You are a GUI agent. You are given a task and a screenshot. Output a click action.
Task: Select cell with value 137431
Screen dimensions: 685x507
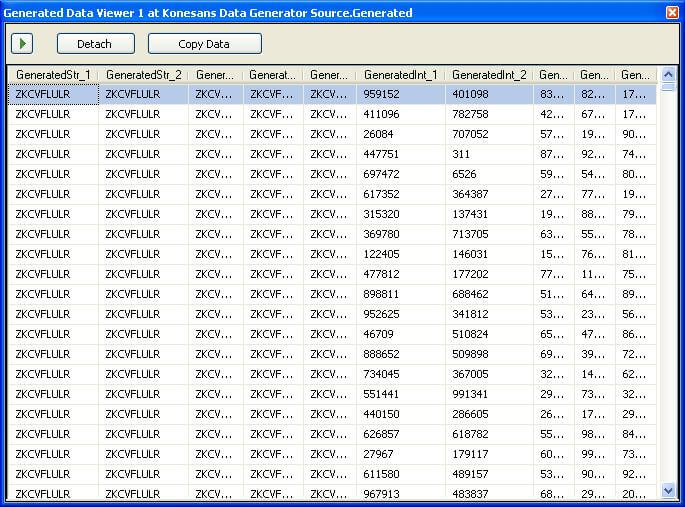tap(489, 214)
